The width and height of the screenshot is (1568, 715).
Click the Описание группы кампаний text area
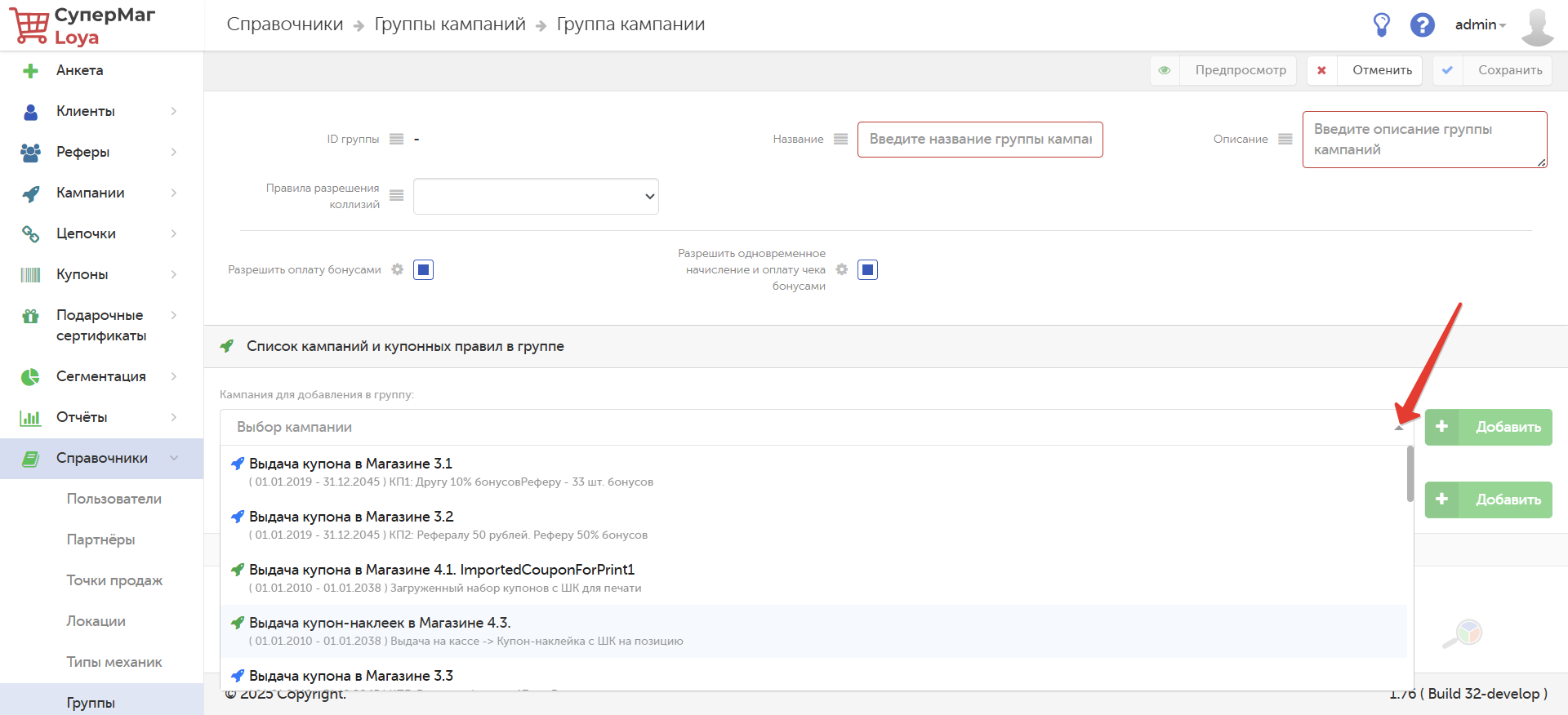(1424, 140)
